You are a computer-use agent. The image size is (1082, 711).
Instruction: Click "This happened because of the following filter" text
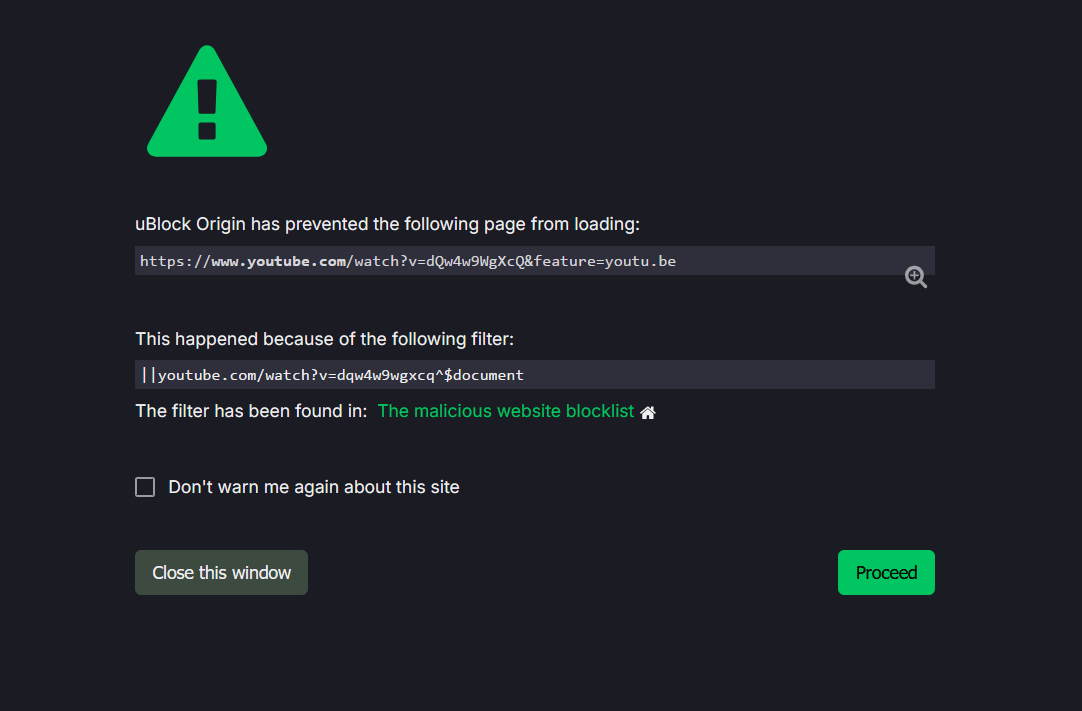[x=324, y=339]
